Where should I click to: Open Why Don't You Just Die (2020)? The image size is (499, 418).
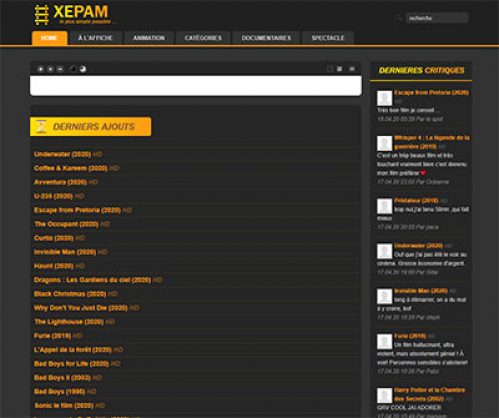(x=81, y=308)
